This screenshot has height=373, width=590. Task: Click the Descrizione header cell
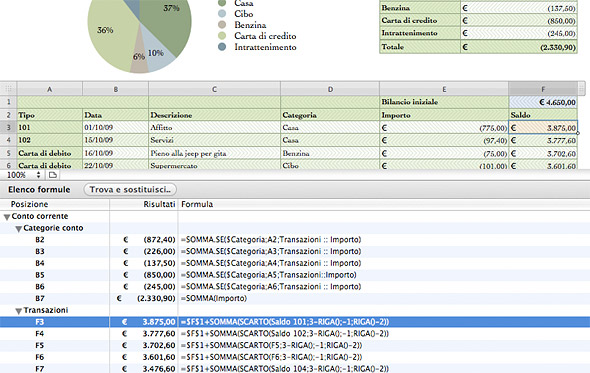(214, 115)
